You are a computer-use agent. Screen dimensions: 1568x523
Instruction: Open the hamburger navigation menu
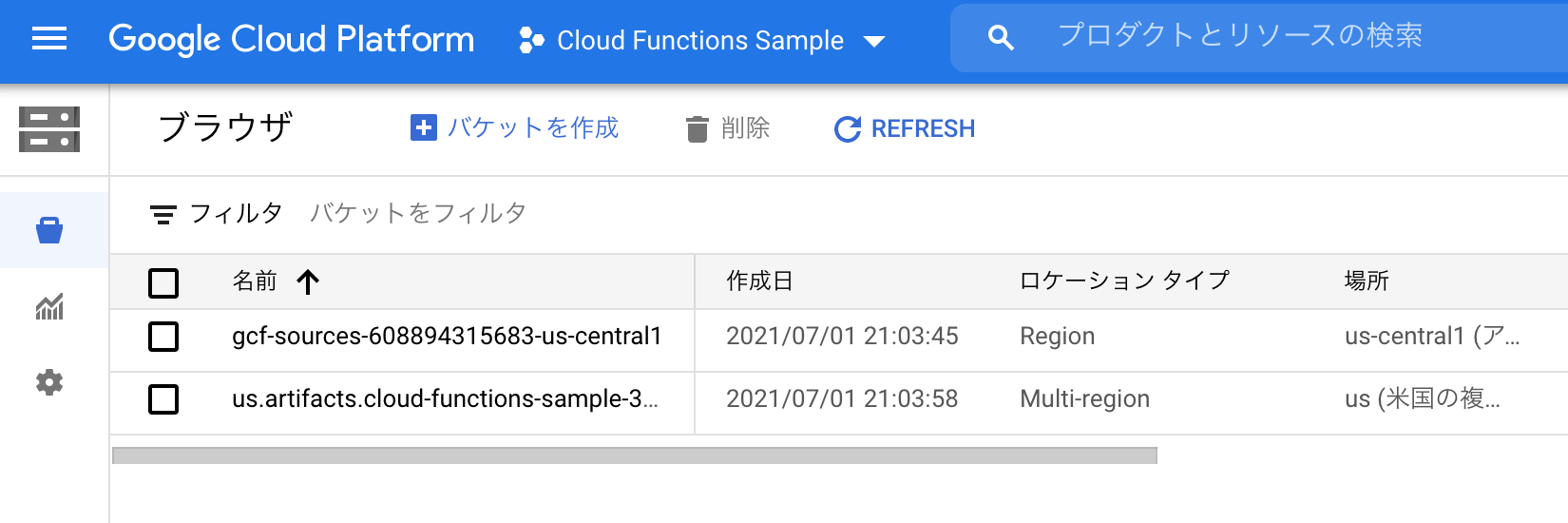[49, 39]
